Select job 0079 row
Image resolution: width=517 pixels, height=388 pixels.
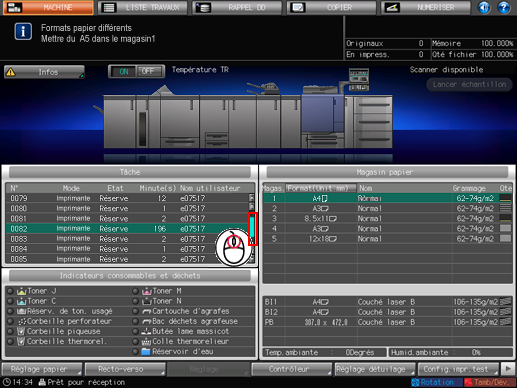click(x=127, y=198)
